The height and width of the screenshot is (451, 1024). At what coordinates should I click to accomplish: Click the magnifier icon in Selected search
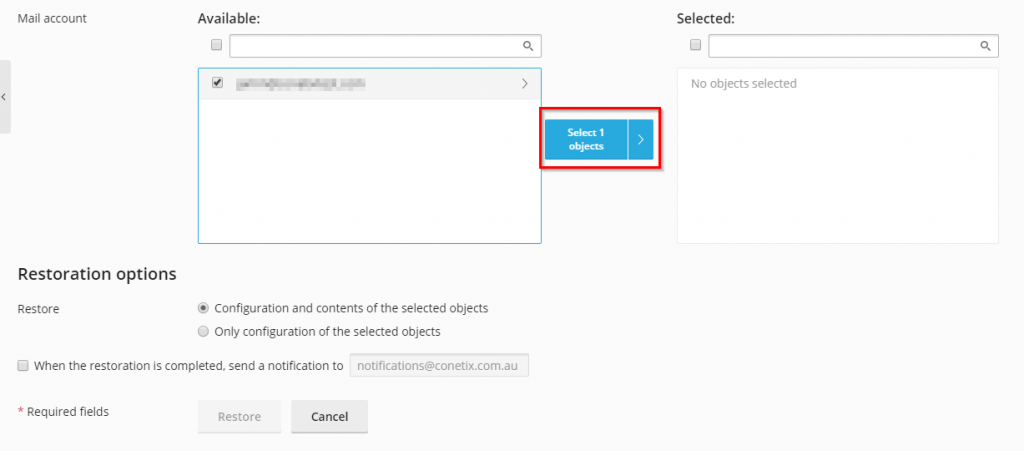(x=985, y=46)
